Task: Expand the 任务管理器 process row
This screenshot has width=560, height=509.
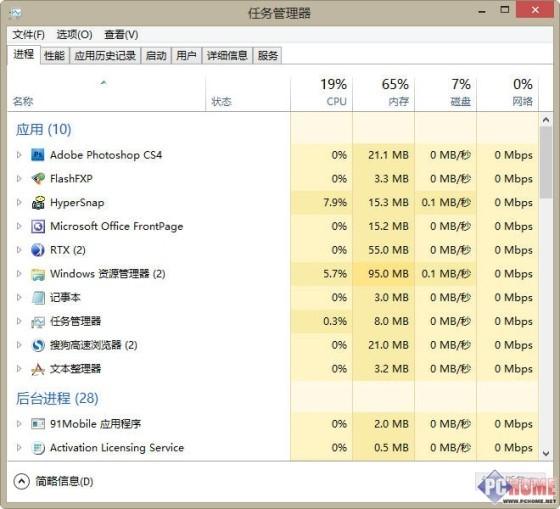Action: coord(19,321)
